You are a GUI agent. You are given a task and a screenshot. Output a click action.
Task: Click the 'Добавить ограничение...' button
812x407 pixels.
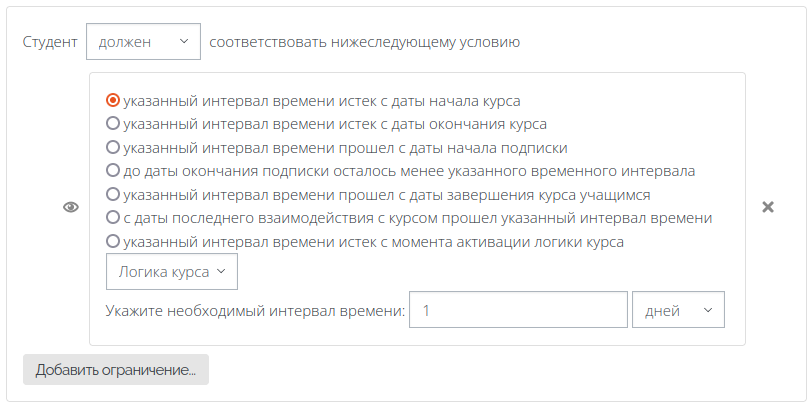pos(116,370)
